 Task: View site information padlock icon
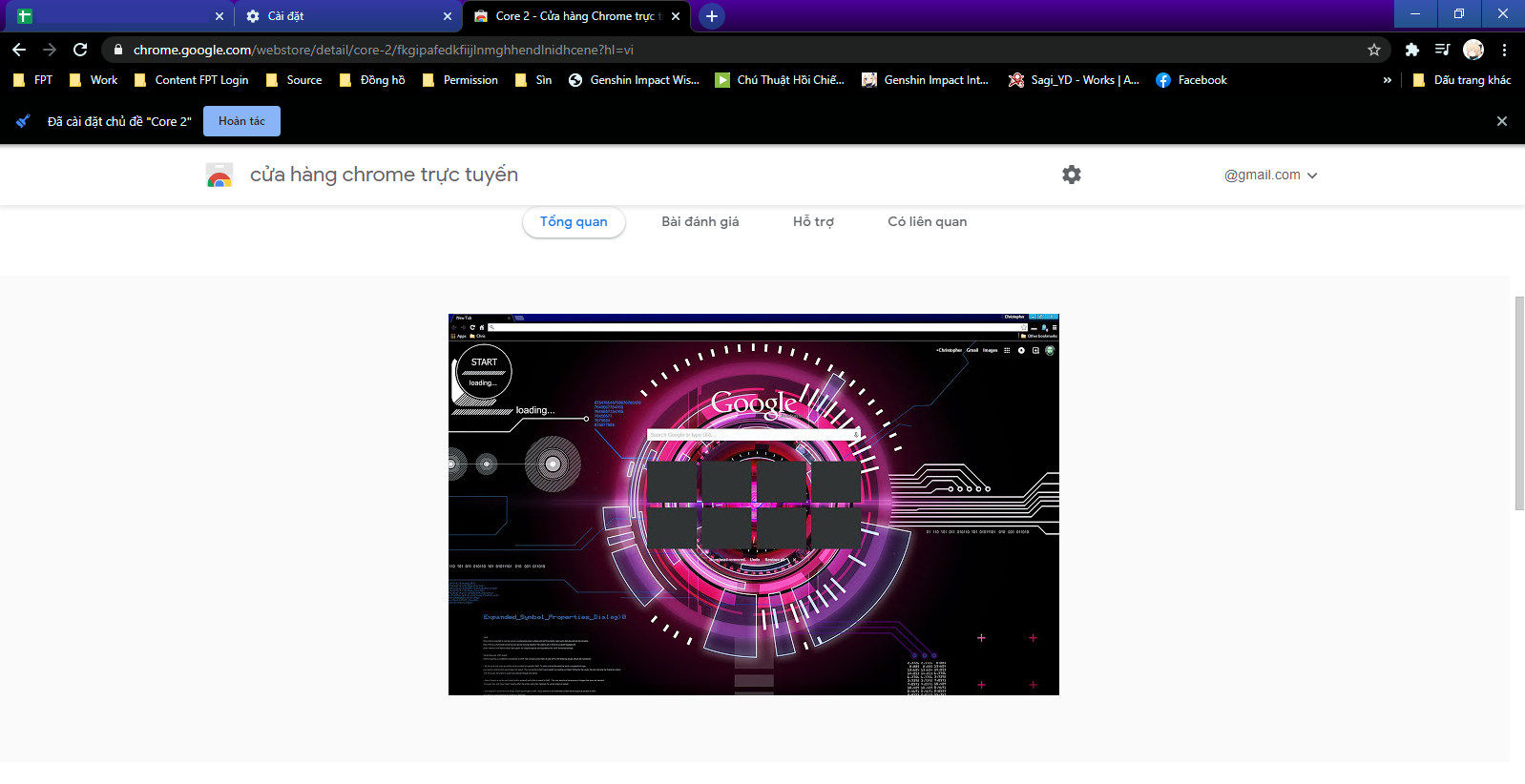(x=117, y=50)
